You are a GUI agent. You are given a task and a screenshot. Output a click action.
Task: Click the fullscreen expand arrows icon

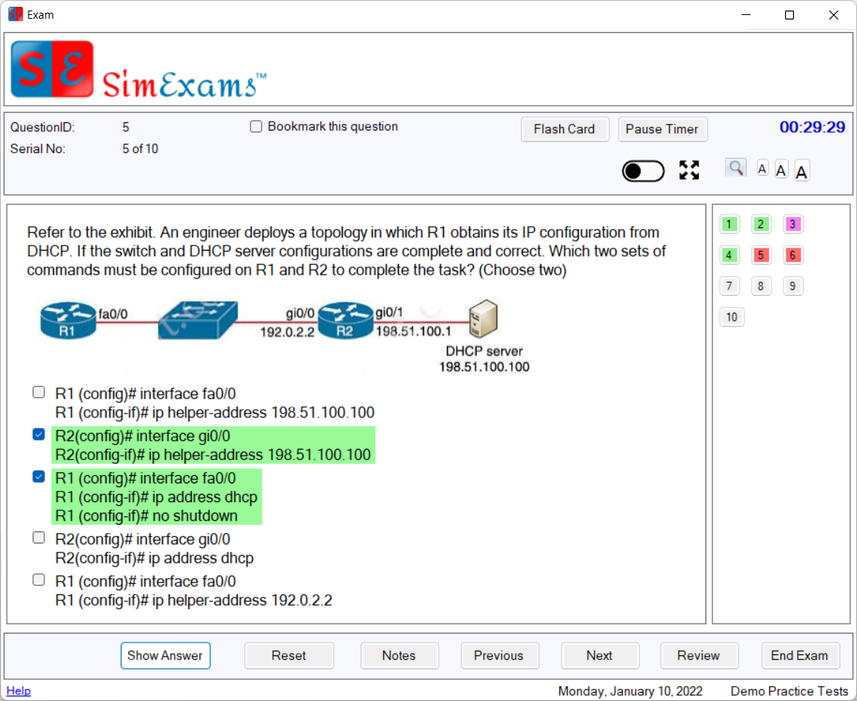click(689, 170)
